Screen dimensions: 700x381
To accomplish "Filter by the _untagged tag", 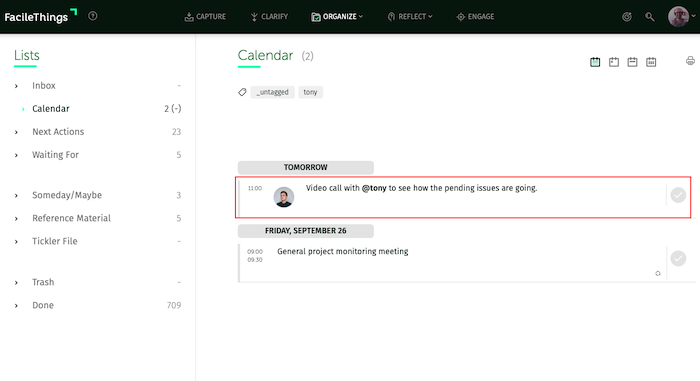I will click(272, 92).
